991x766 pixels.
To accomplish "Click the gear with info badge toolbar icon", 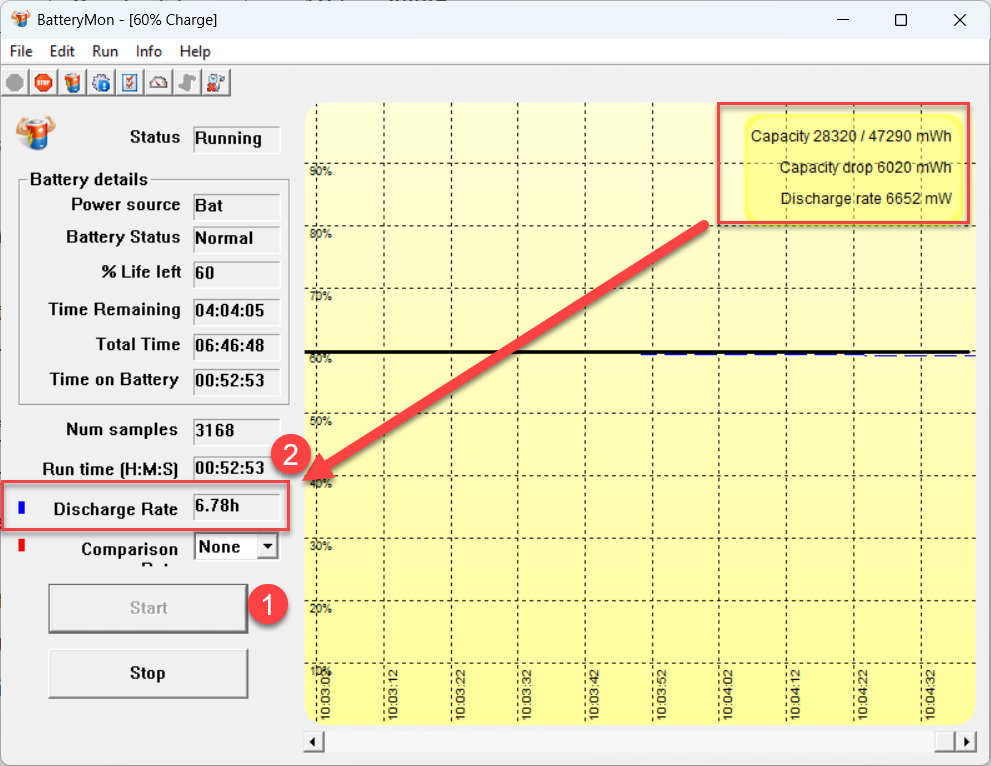I will (x=101, y=83).
